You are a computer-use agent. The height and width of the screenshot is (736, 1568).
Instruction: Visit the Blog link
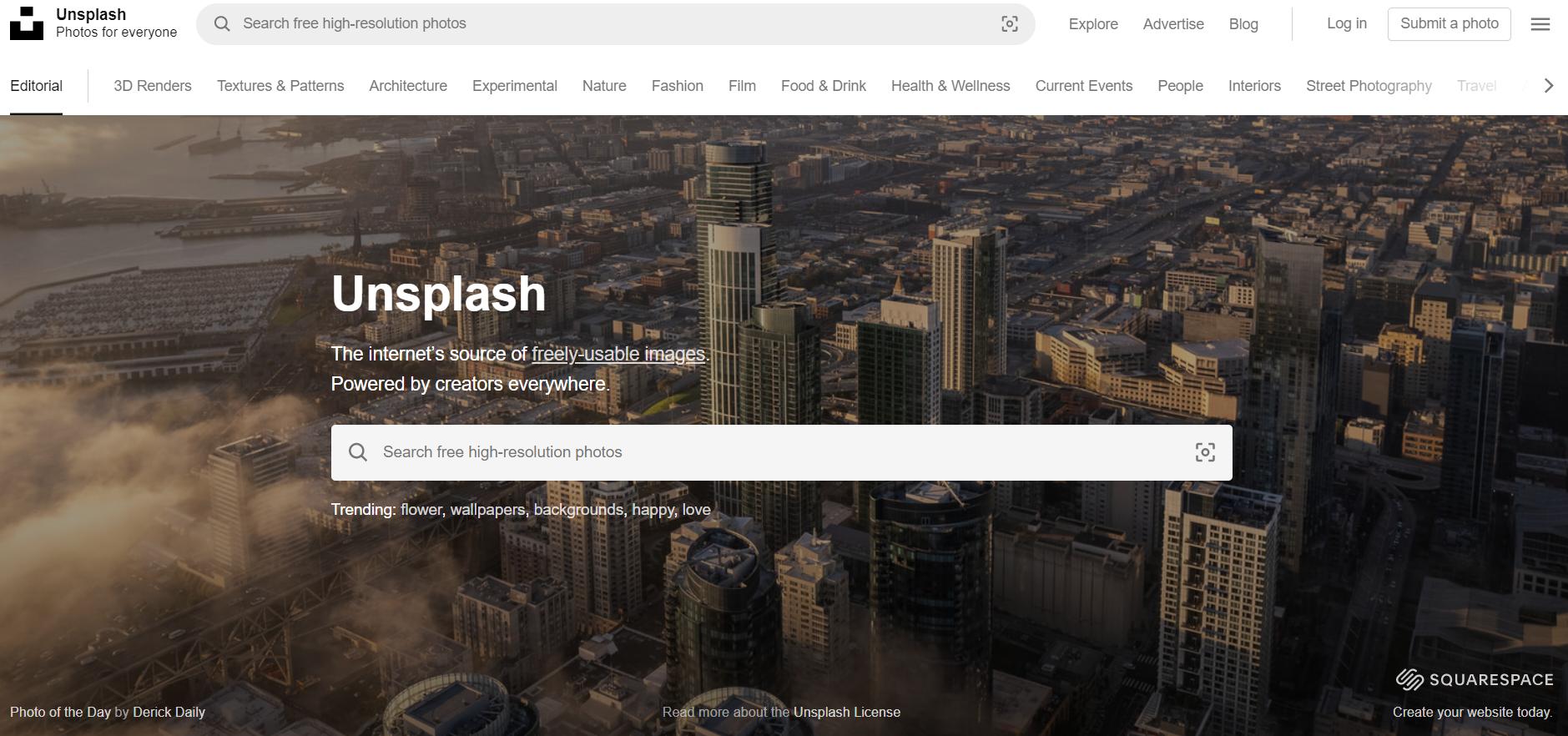point(1243,24)
